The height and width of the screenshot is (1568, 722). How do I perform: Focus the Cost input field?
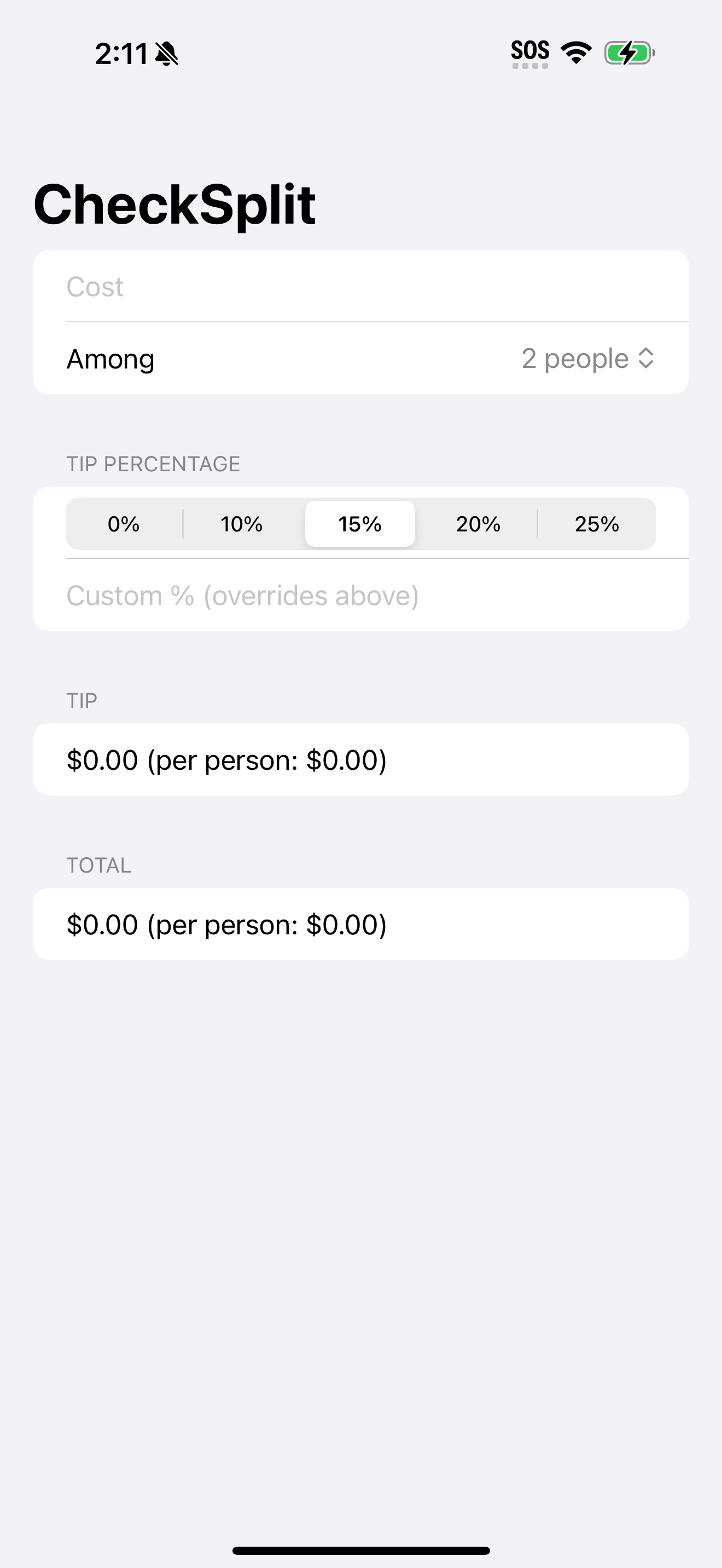click(x=361, y=286)
